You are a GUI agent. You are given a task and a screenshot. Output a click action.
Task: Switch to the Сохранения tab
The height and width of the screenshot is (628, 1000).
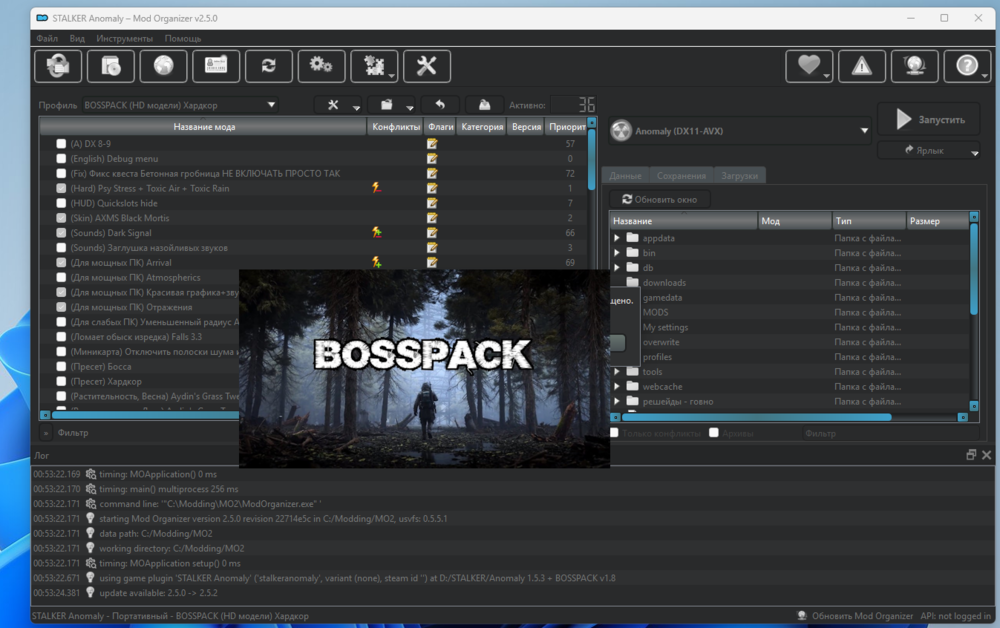click(x=681, y=176)
